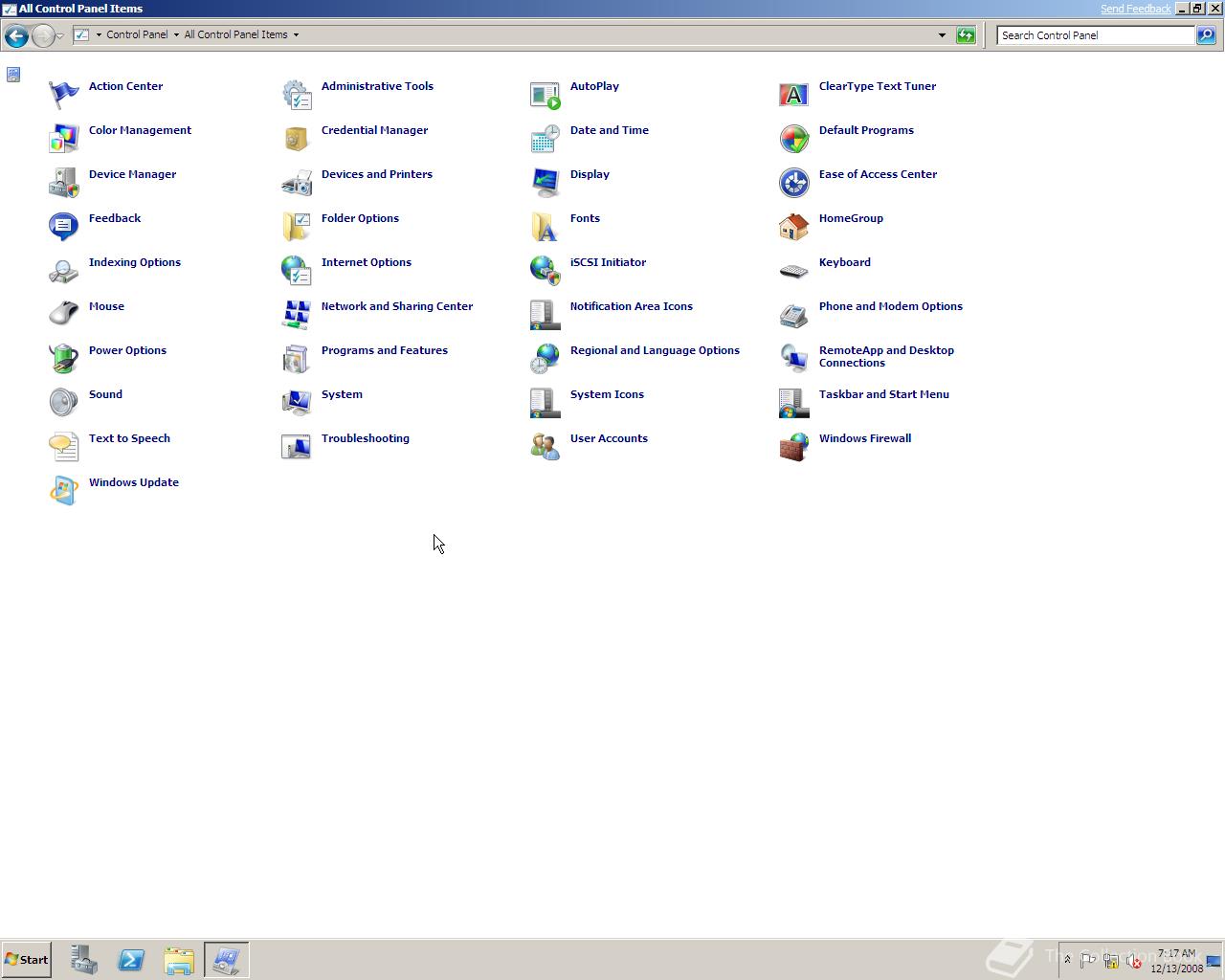Open the Sound speaker icon

64,402
